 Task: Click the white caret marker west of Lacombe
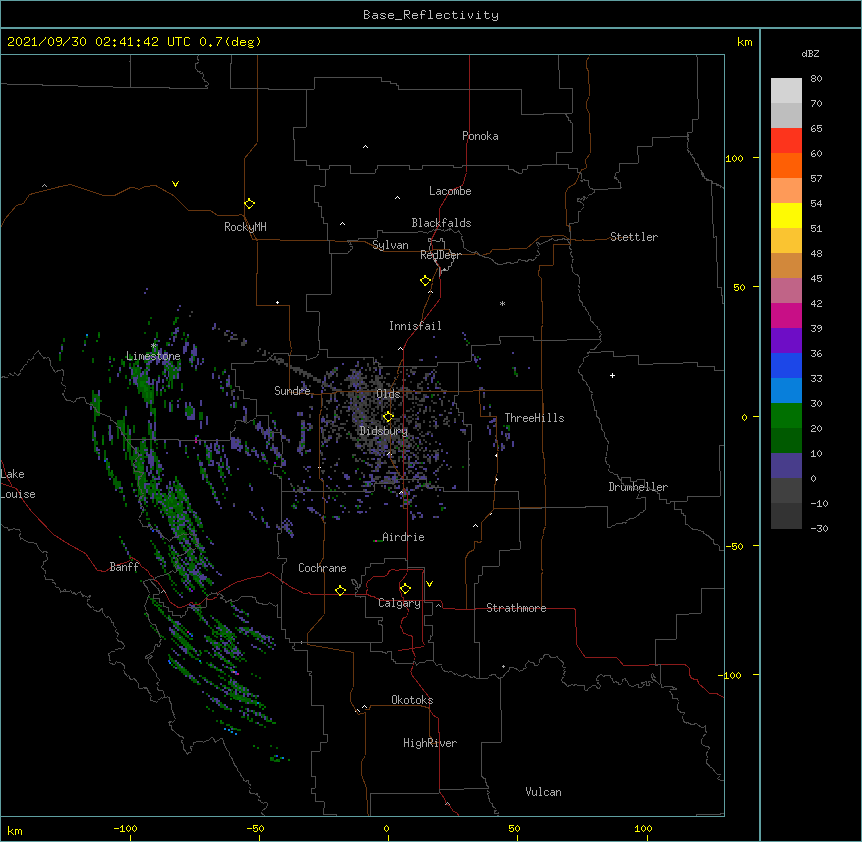(397, 197)
